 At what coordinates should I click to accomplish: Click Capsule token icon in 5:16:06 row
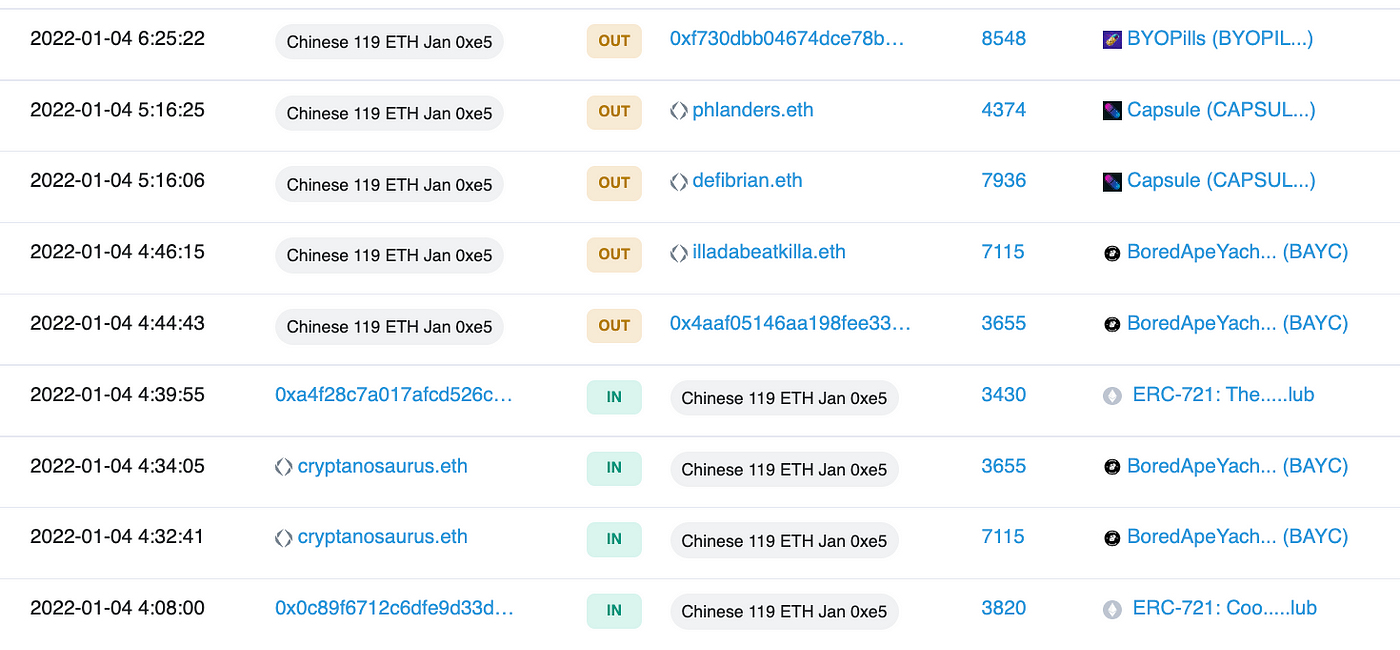tap(1112, 182)
